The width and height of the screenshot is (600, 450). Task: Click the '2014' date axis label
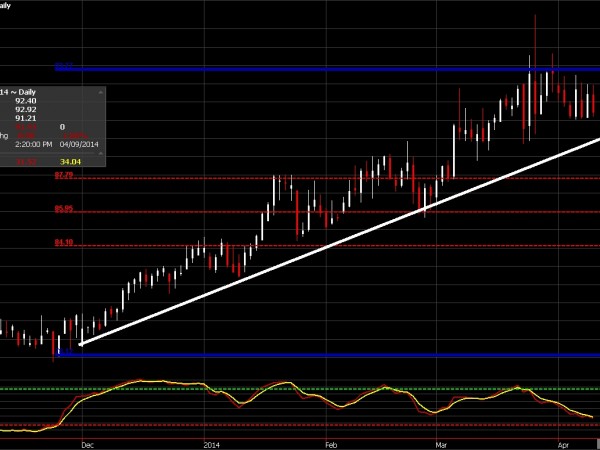[212, 445]
